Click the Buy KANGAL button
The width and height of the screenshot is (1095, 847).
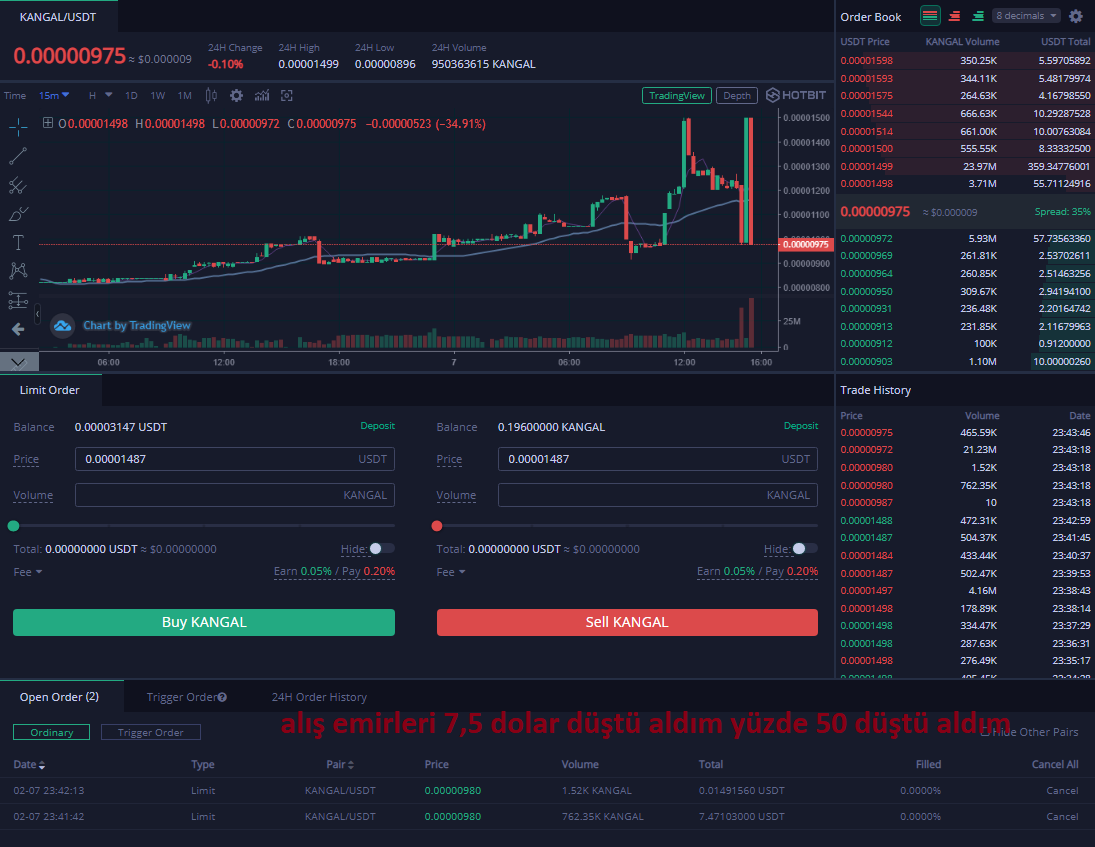[x=204, y=622]
